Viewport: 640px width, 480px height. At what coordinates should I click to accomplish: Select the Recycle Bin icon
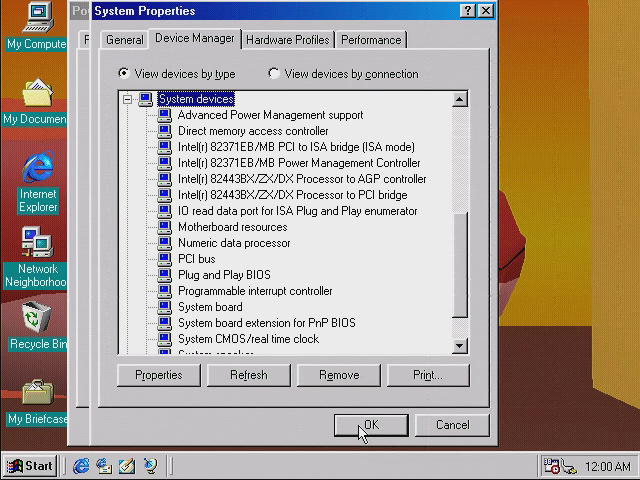point(37,317)
